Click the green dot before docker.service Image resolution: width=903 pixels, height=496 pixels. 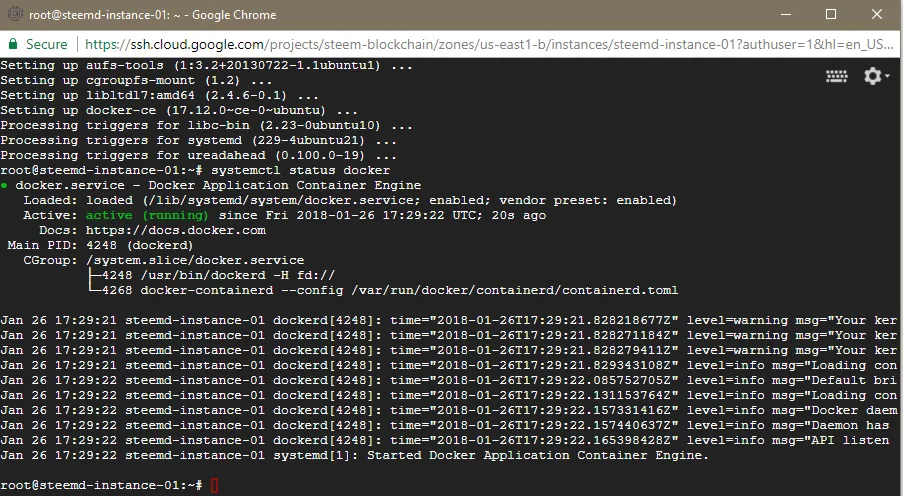(4, 185)
